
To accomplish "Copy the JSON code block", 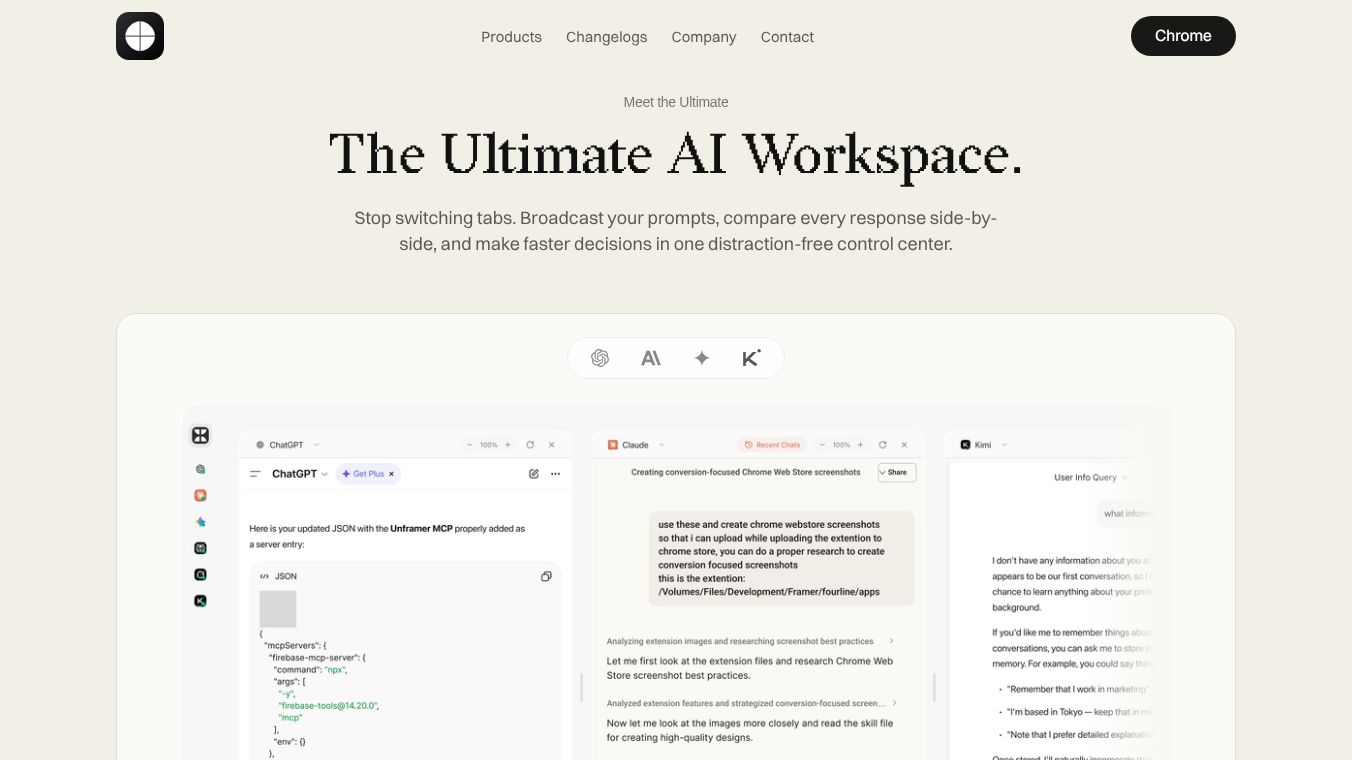I will click(546, 576).
